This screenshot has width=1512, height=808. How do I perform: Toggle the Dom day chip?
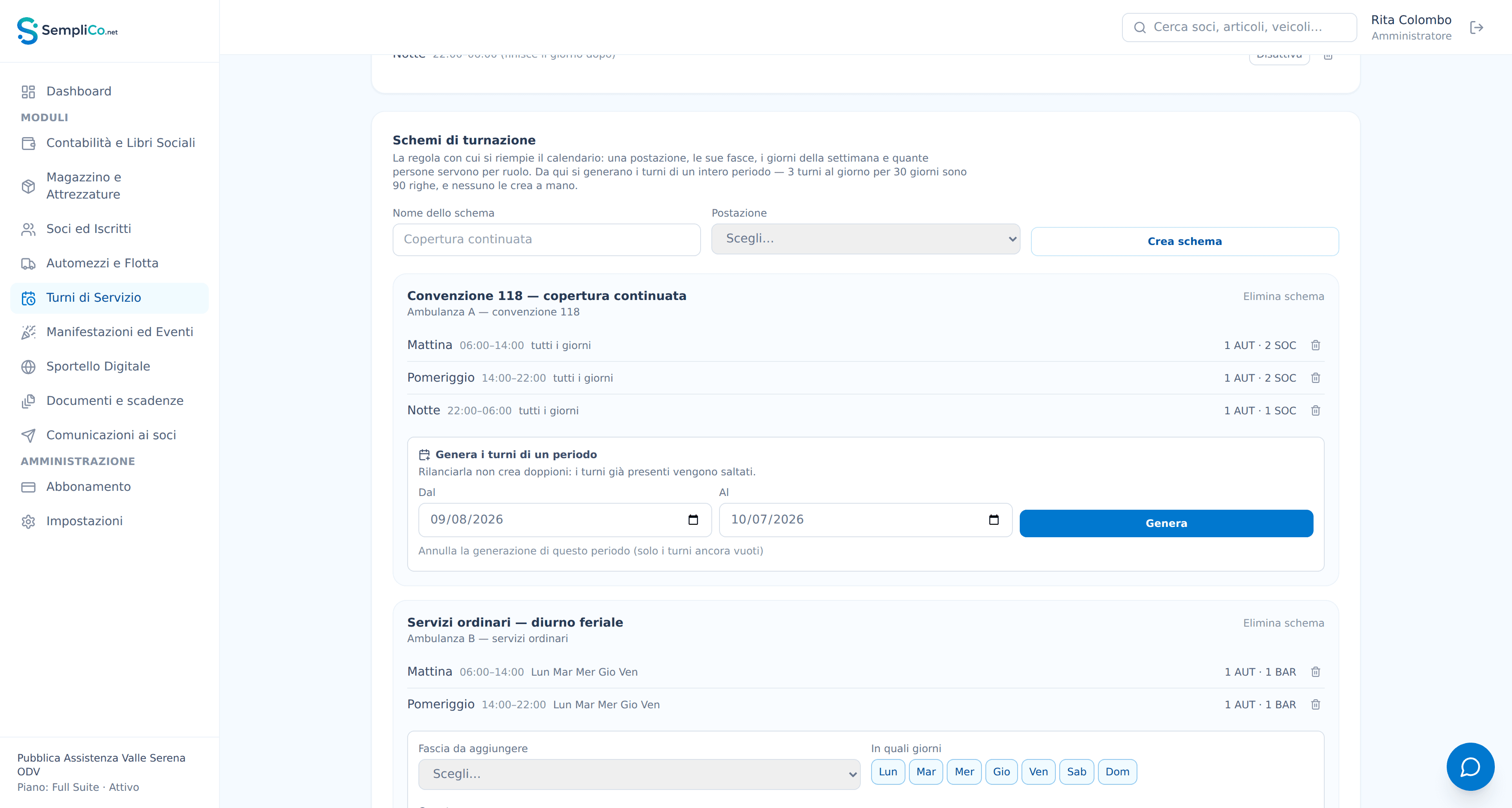coord(1117,771)
